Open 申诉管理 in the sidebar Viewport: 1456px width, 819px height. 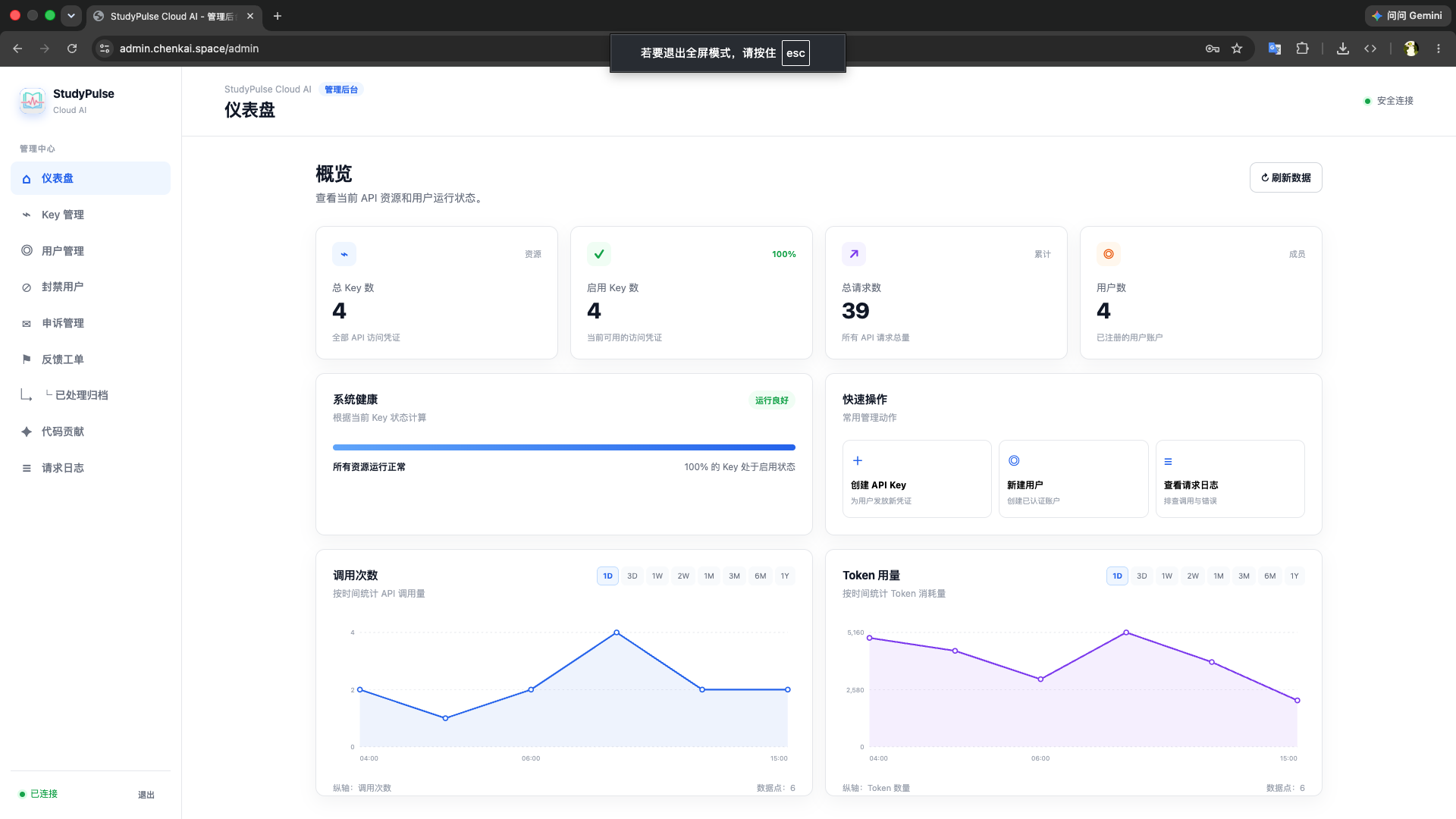click(90, 323)
